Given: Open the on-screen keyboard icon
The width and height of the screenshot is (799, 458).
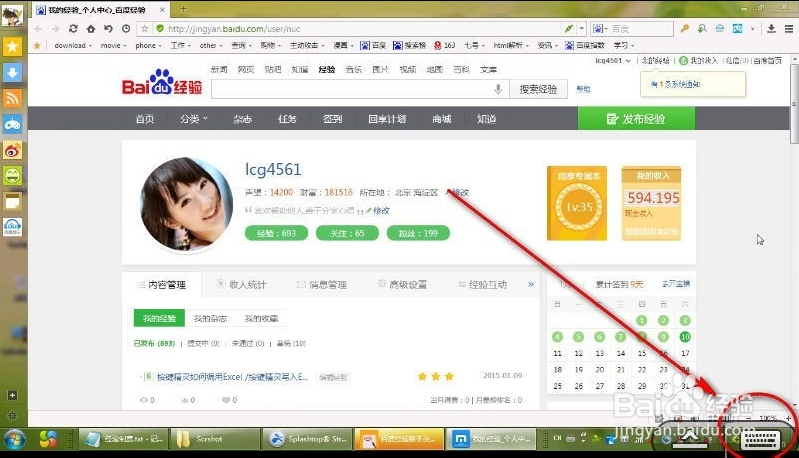Looking at the screenshot, I should pyautogui.click(x=760, y=439).
